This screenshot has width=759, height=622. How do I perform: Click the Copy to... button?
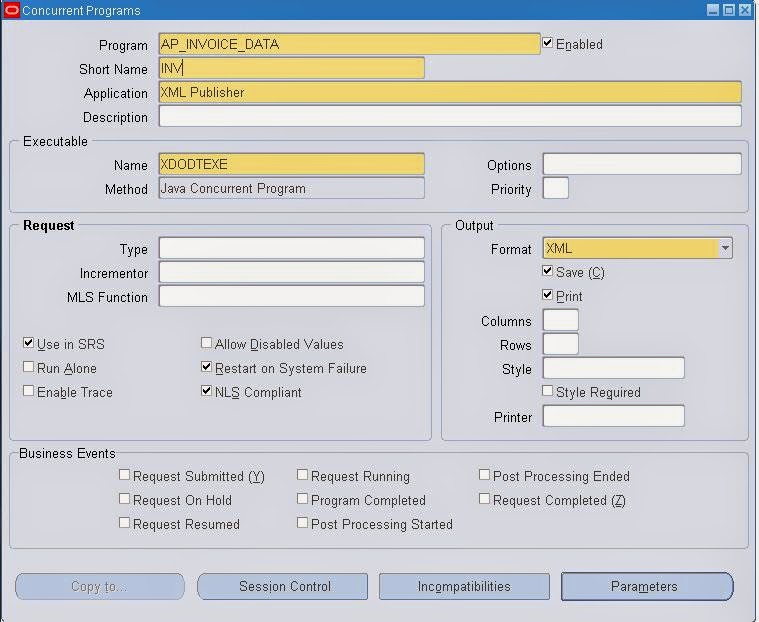100,587
